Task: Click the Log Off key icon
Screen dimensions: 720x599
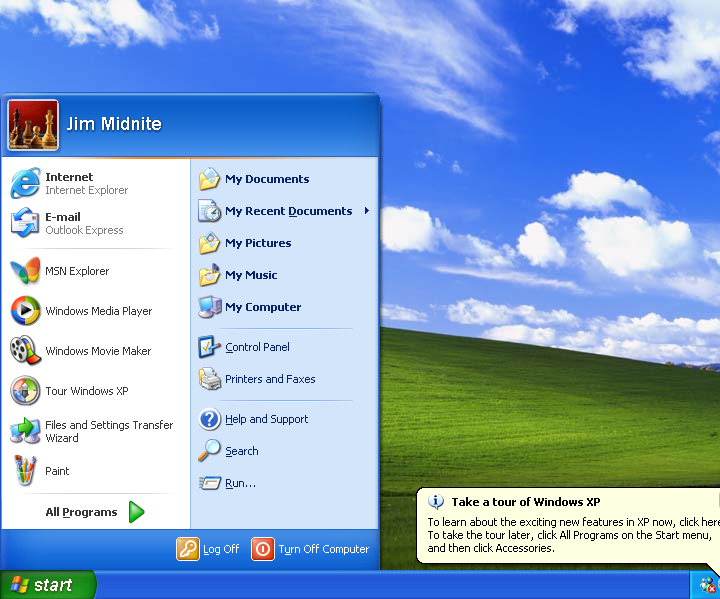Action: [188, 549]
